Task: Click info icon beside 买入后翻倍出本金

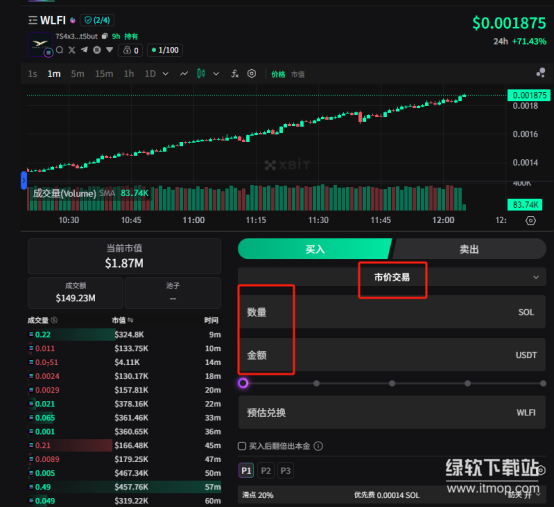Action: 318,446
